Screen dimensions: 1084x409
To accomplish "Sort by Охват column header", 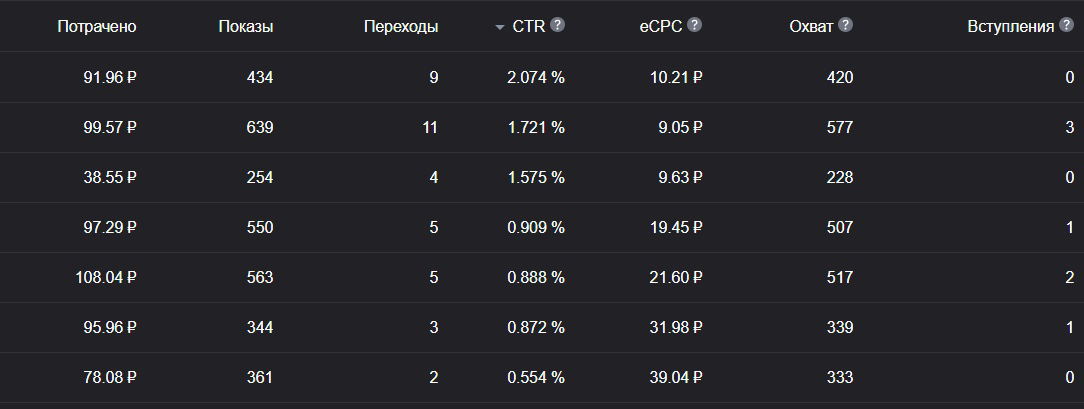I will [x=811, y=26].
